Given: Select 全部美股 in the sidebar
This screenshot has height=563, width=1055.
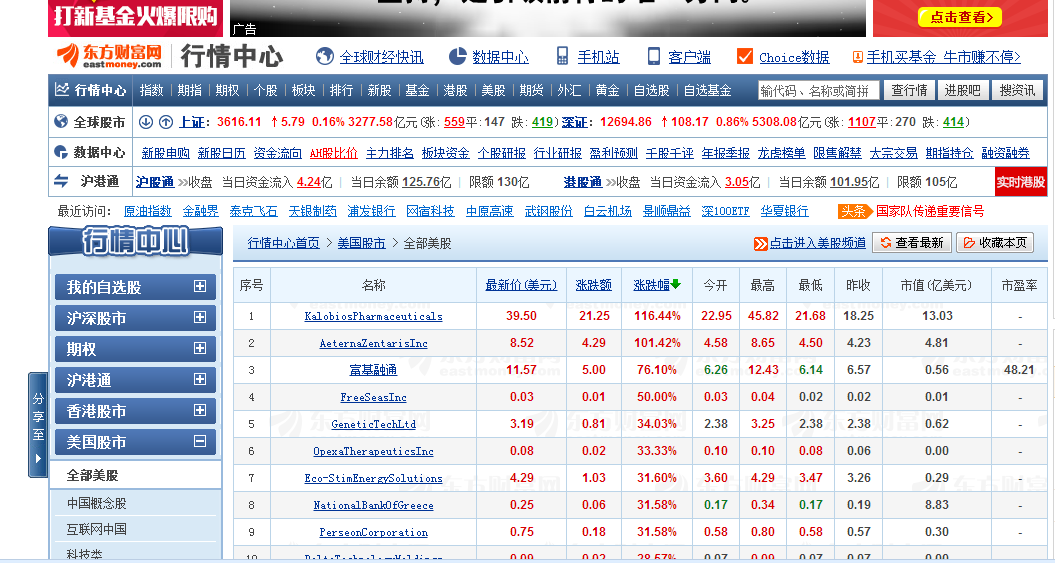Looking at the screenshot, I should tap(92, 475).
